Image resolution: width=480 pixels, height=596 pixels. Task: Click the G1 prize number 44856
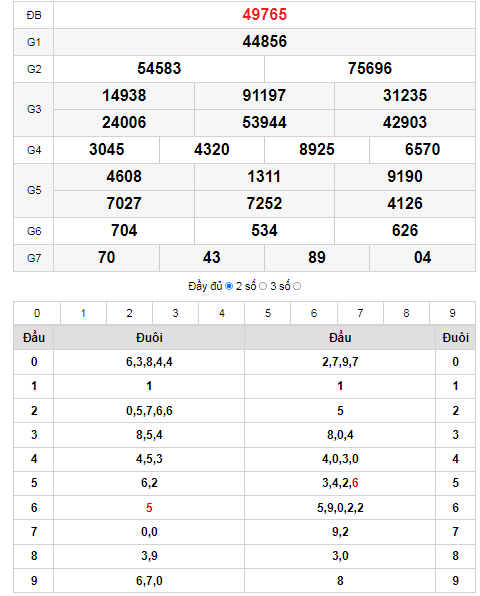click(x=265, y=41)
